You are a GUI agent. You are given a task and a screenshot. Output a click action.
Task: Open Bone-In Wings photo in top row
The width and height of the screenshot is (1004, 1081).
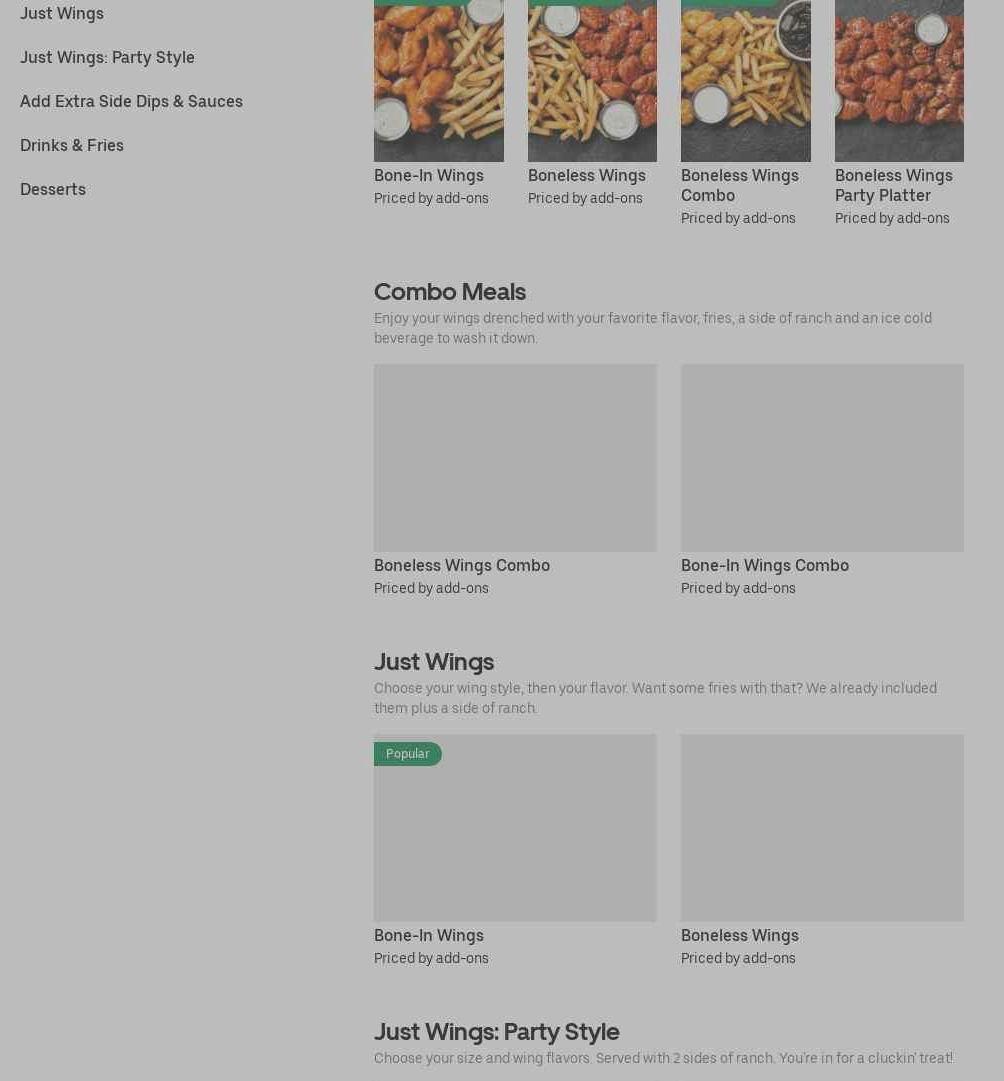point(439,81)
